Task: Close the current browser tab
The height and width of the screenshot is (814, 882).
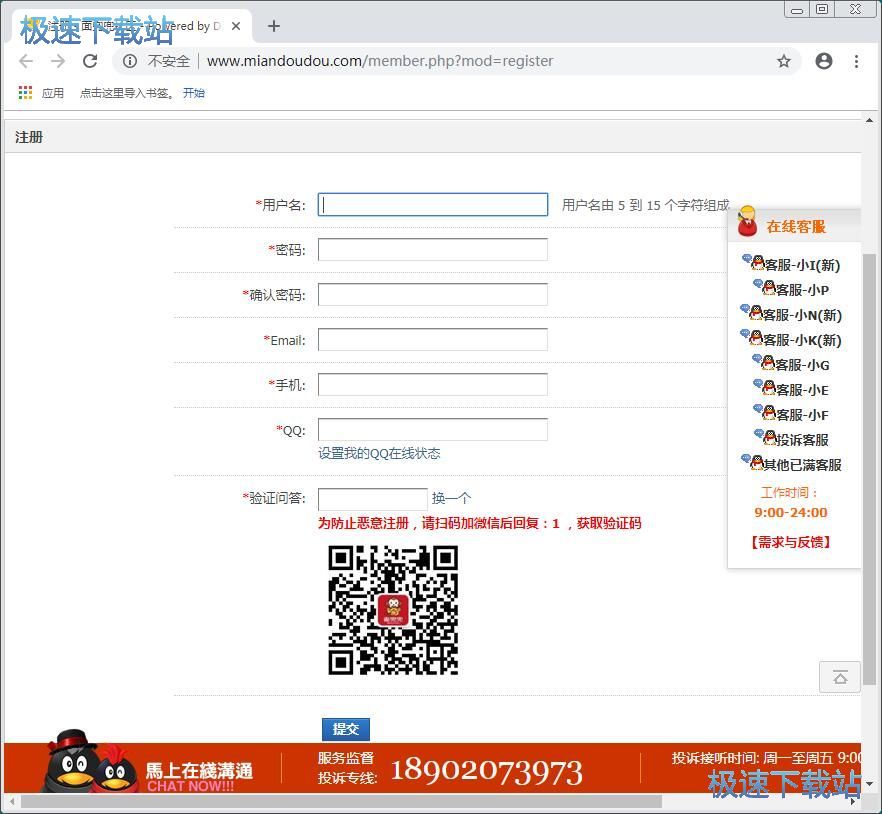Action: [x=236, y=26]
